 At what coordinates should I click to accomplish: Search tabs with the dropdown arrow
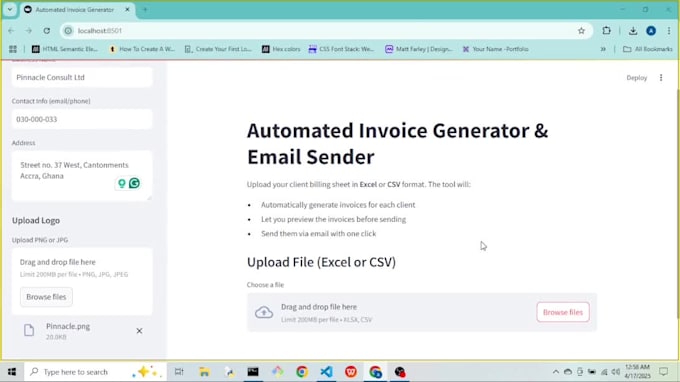click(x=10, y=10)
